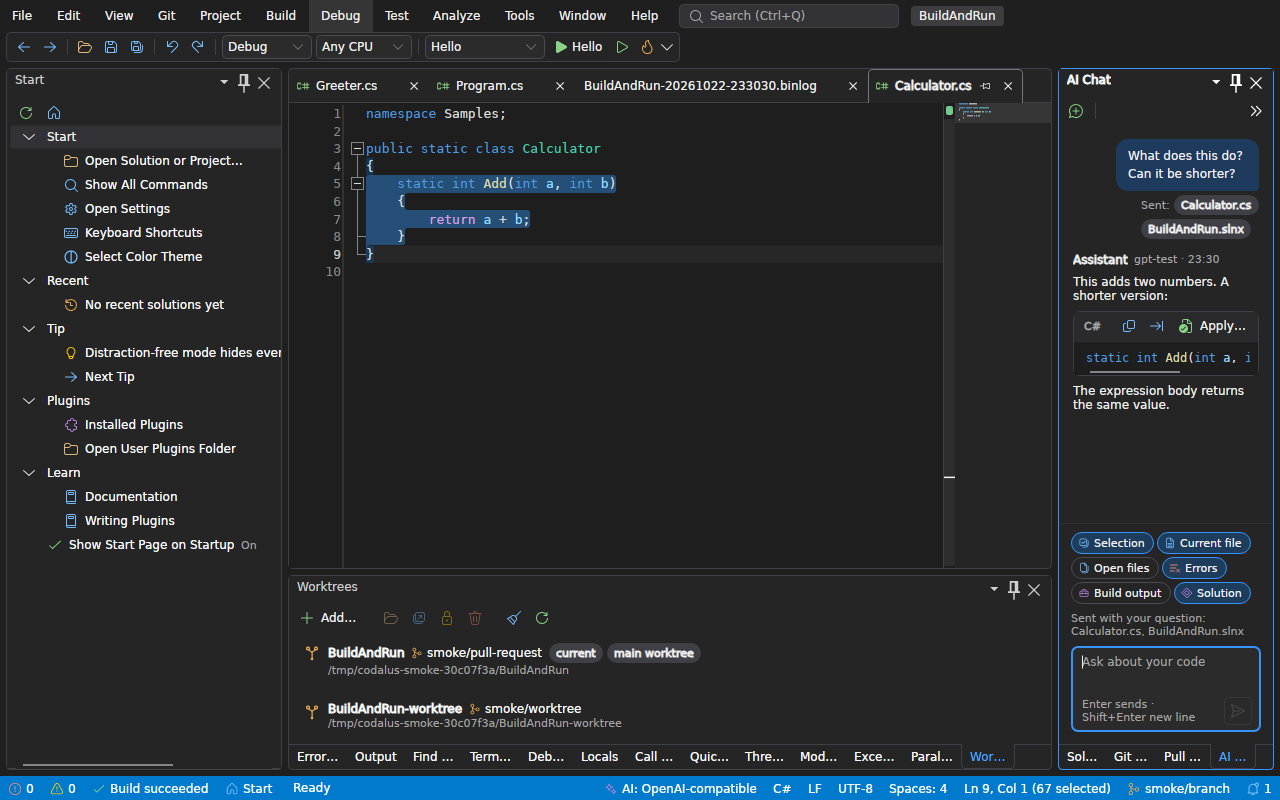Switch to the Output panel tab
The image size is (1280, 800).
pyautogui.click(x=376, y=757)
